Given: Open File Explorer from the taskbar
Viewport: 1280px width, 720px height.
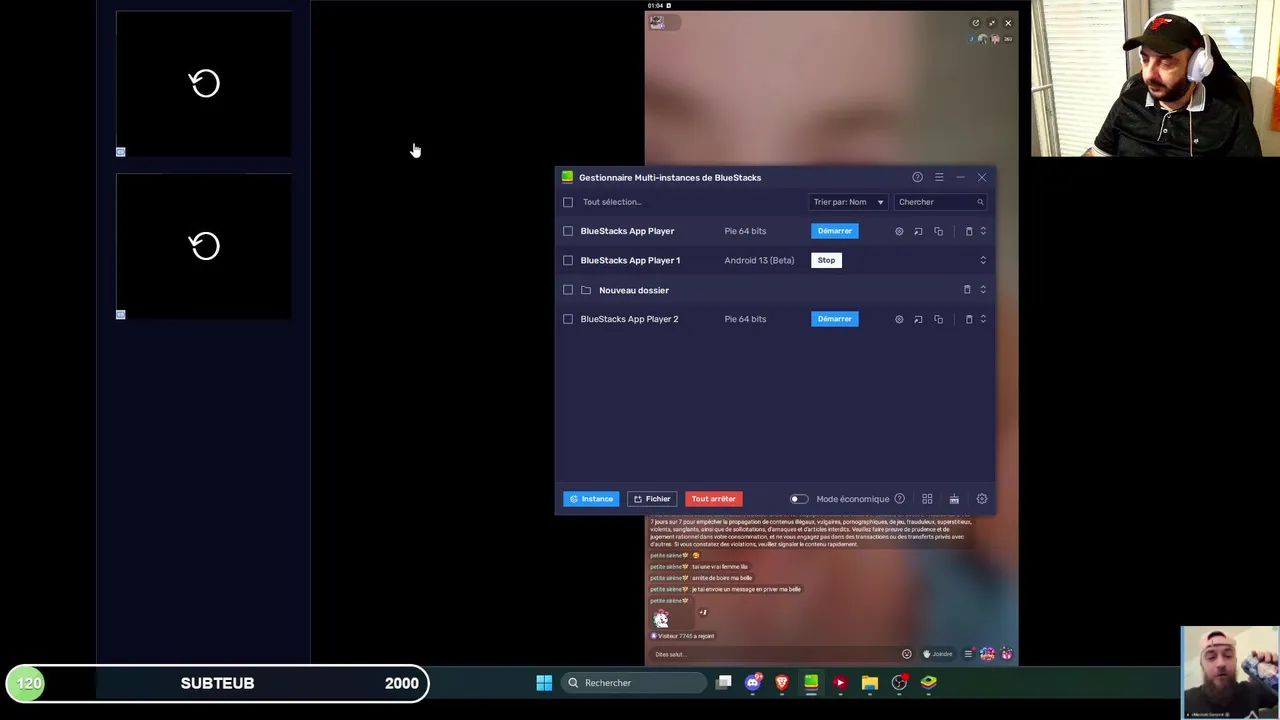Looking at the screenshot, I should point(870,683).
